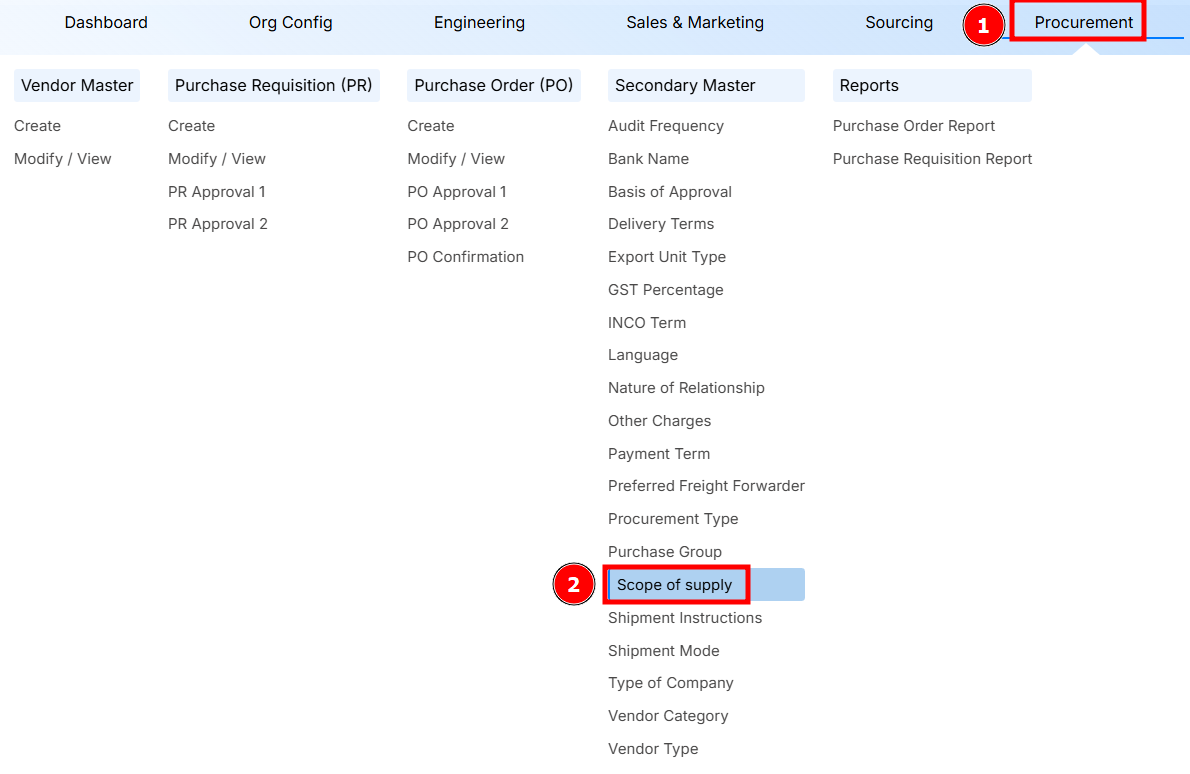Click Create under Vendor Master
Screen dimensions: 1190x774
[37, 126]
